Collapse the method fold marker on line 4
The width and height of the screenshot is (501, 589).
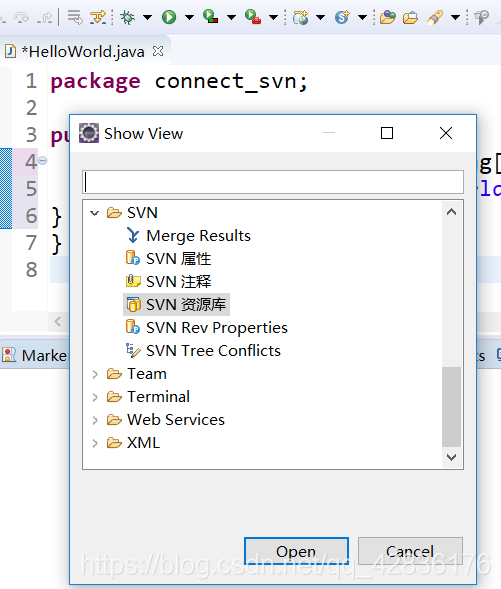(43, 161)
